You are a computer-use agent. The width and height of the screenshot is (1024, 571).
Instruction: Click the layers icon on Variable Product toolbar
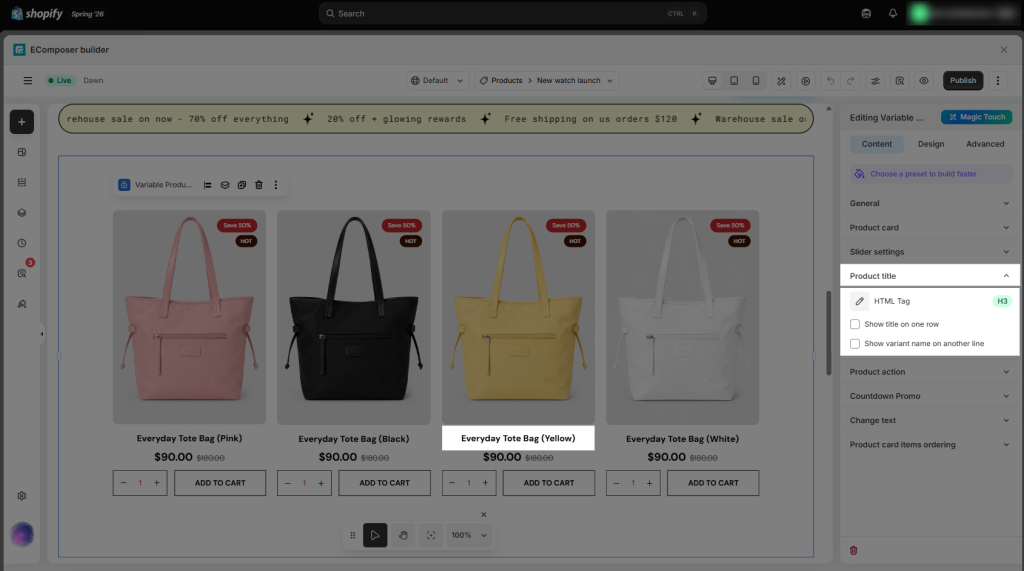(x=225, y=185)
